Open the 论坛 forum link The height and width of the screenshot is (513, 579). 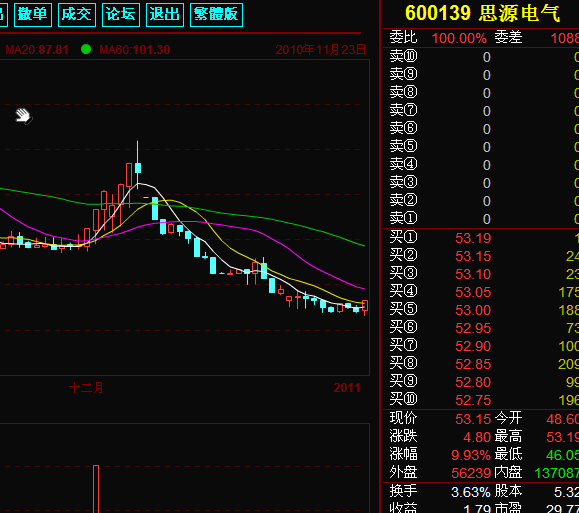point(121,15)
